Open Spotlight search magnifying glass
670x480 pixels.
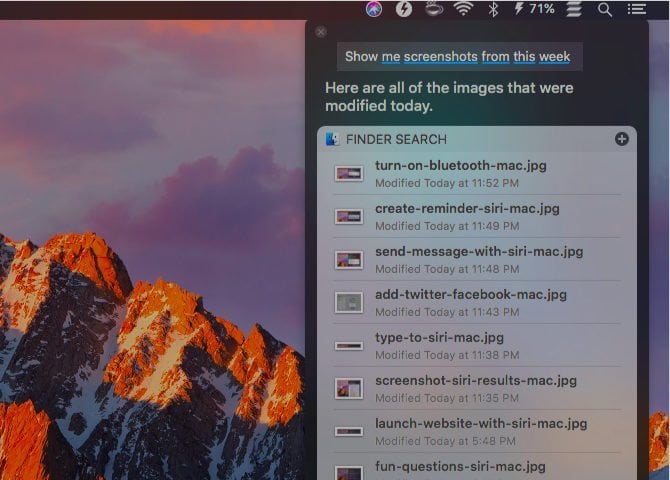tap(605, 9)
